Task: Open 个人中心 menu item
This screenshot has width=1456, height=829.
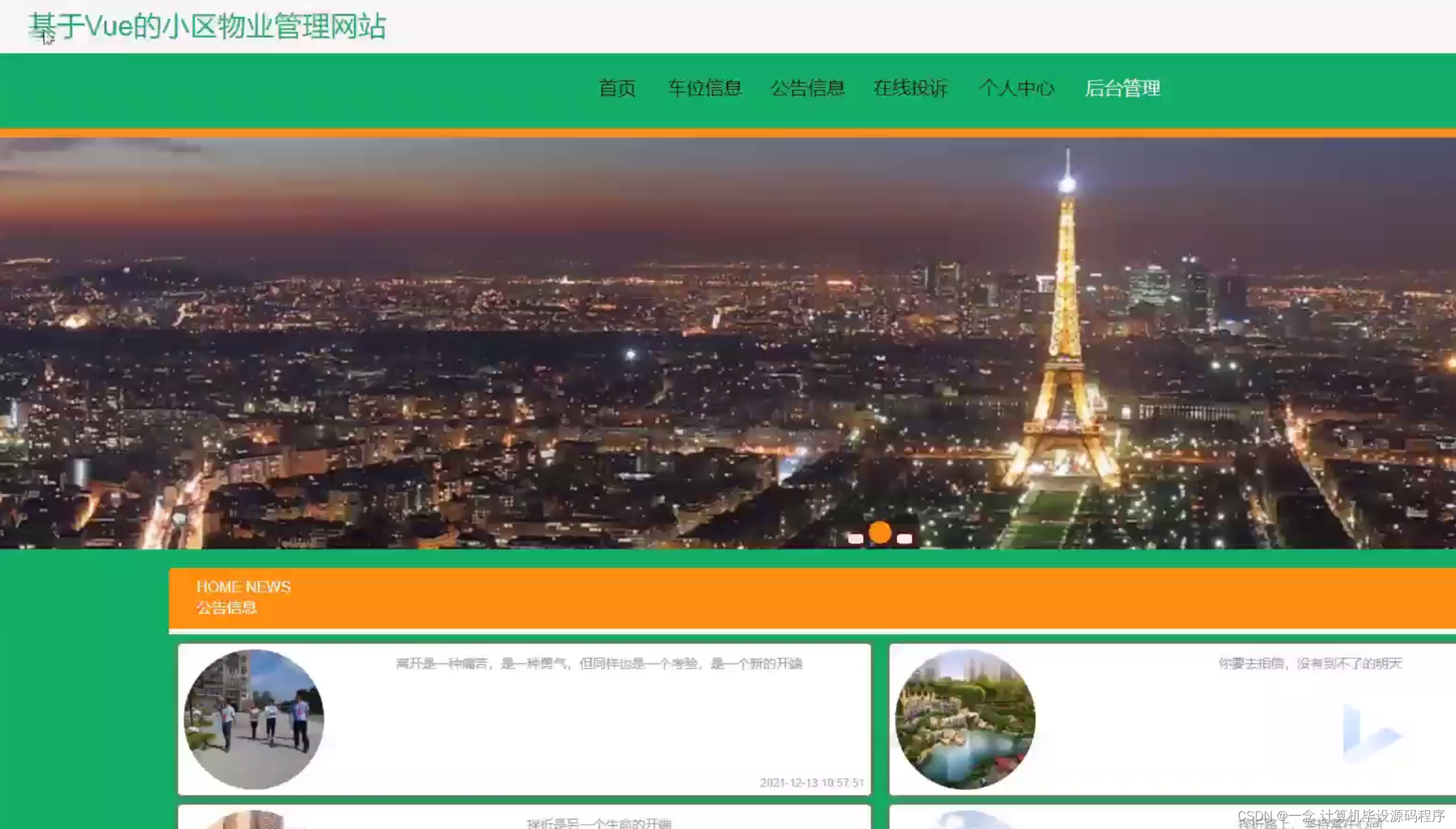Action: [1016, 89]
